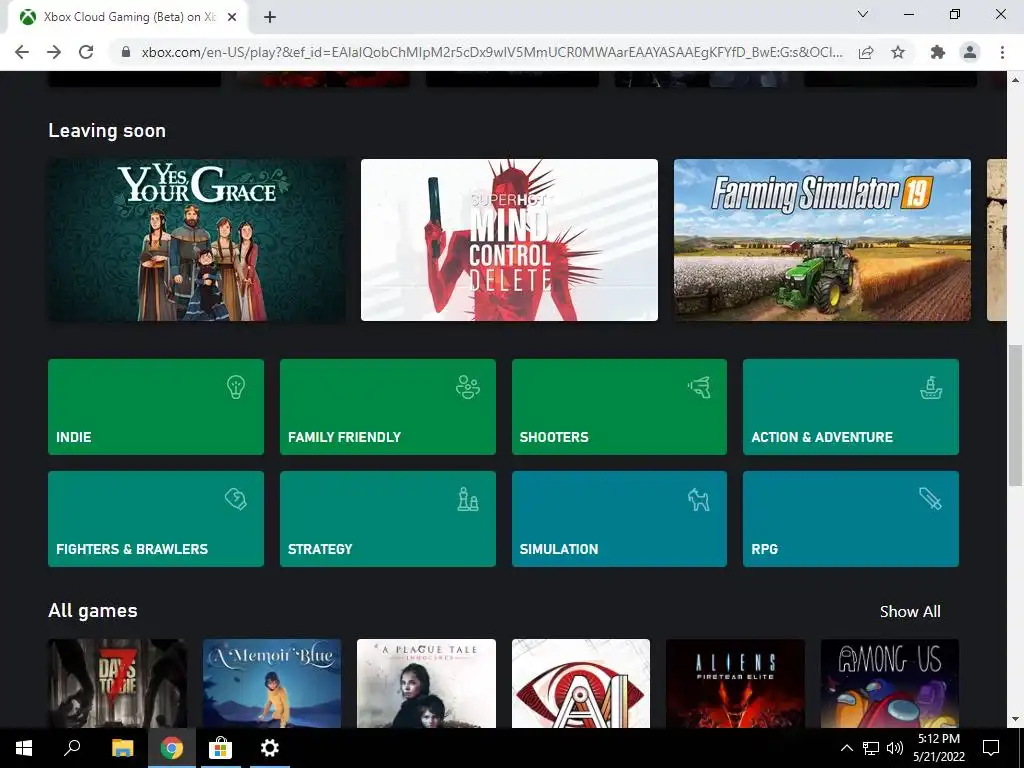Viewport: 1024px width, 768px height.
Task: Open the Chrome profile avatar
Action: point(970,52)
